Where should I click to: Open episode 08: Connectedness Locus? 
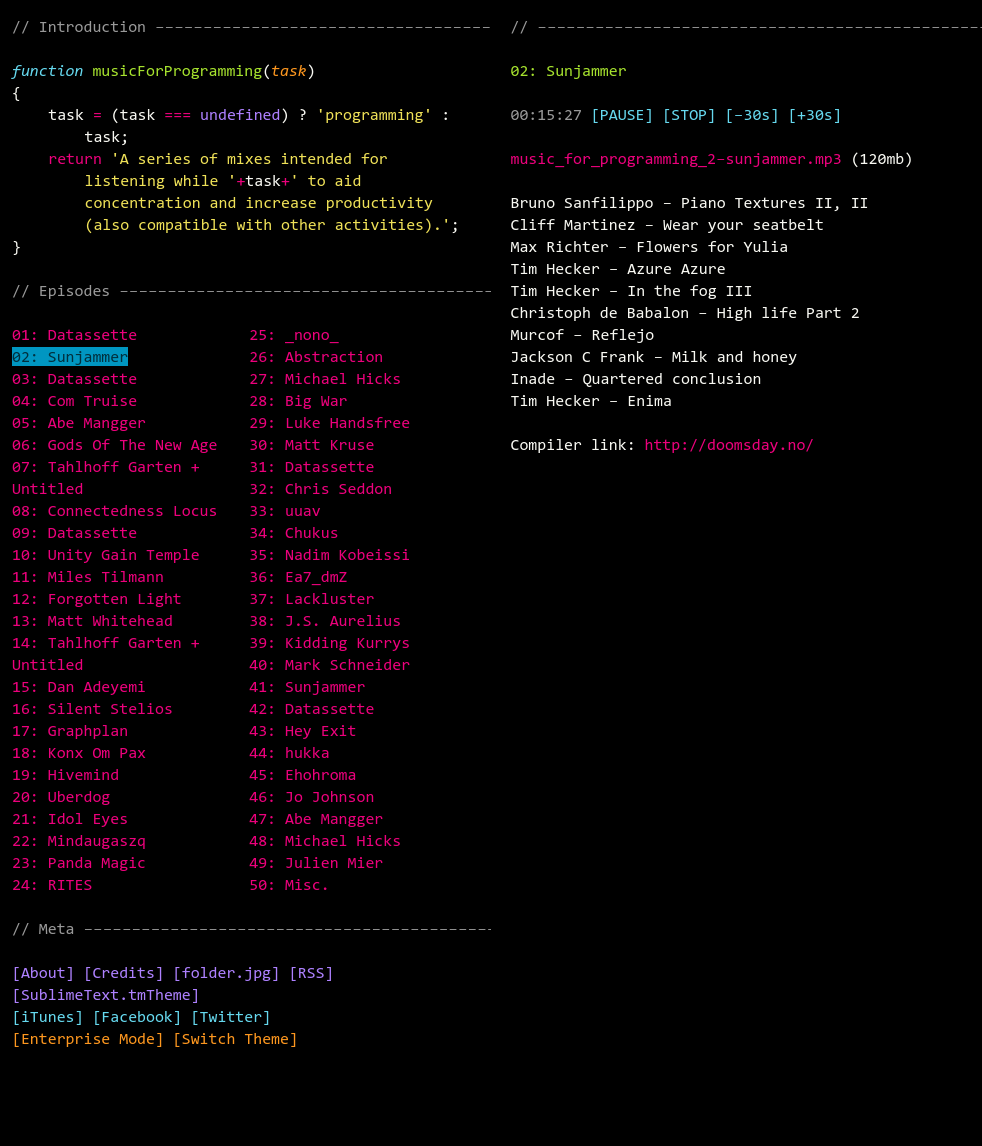click(x=115, y=511)
